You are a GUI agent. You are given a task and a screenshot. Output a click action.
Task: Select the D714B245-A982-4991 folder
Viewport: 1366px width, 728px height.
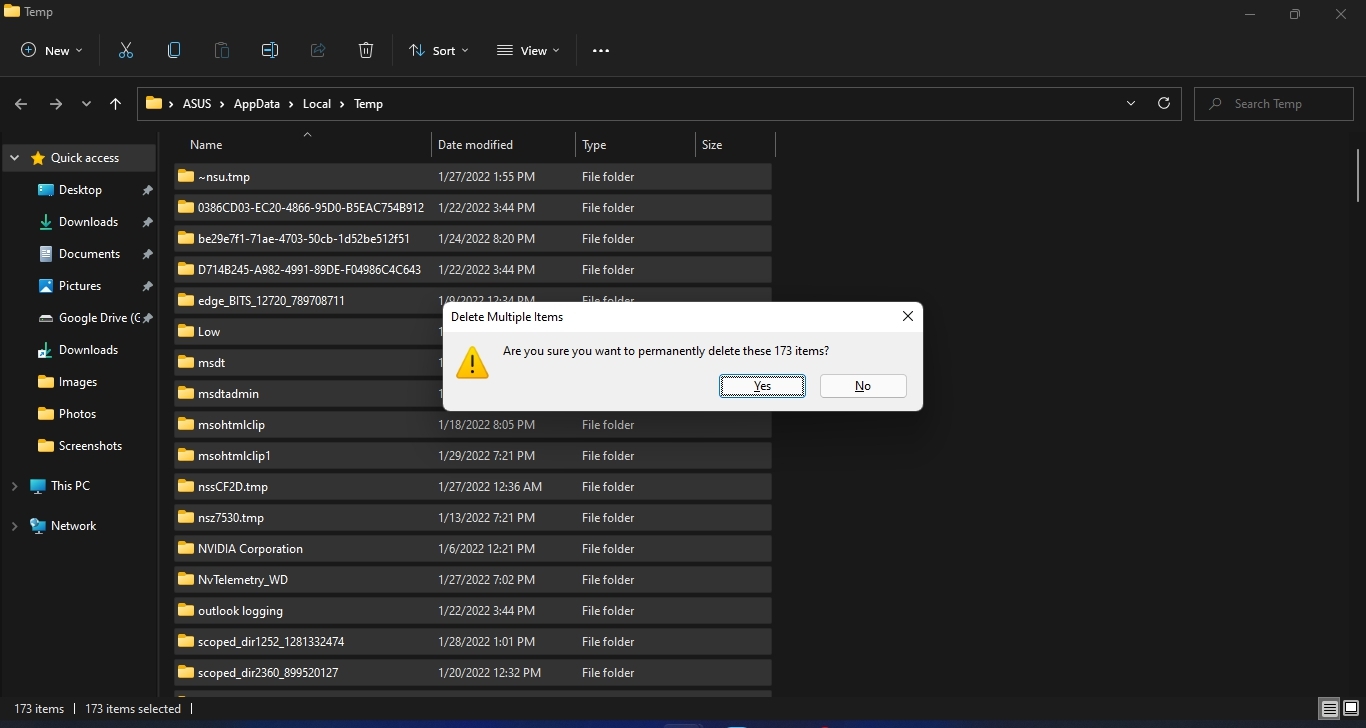(473, 269)
